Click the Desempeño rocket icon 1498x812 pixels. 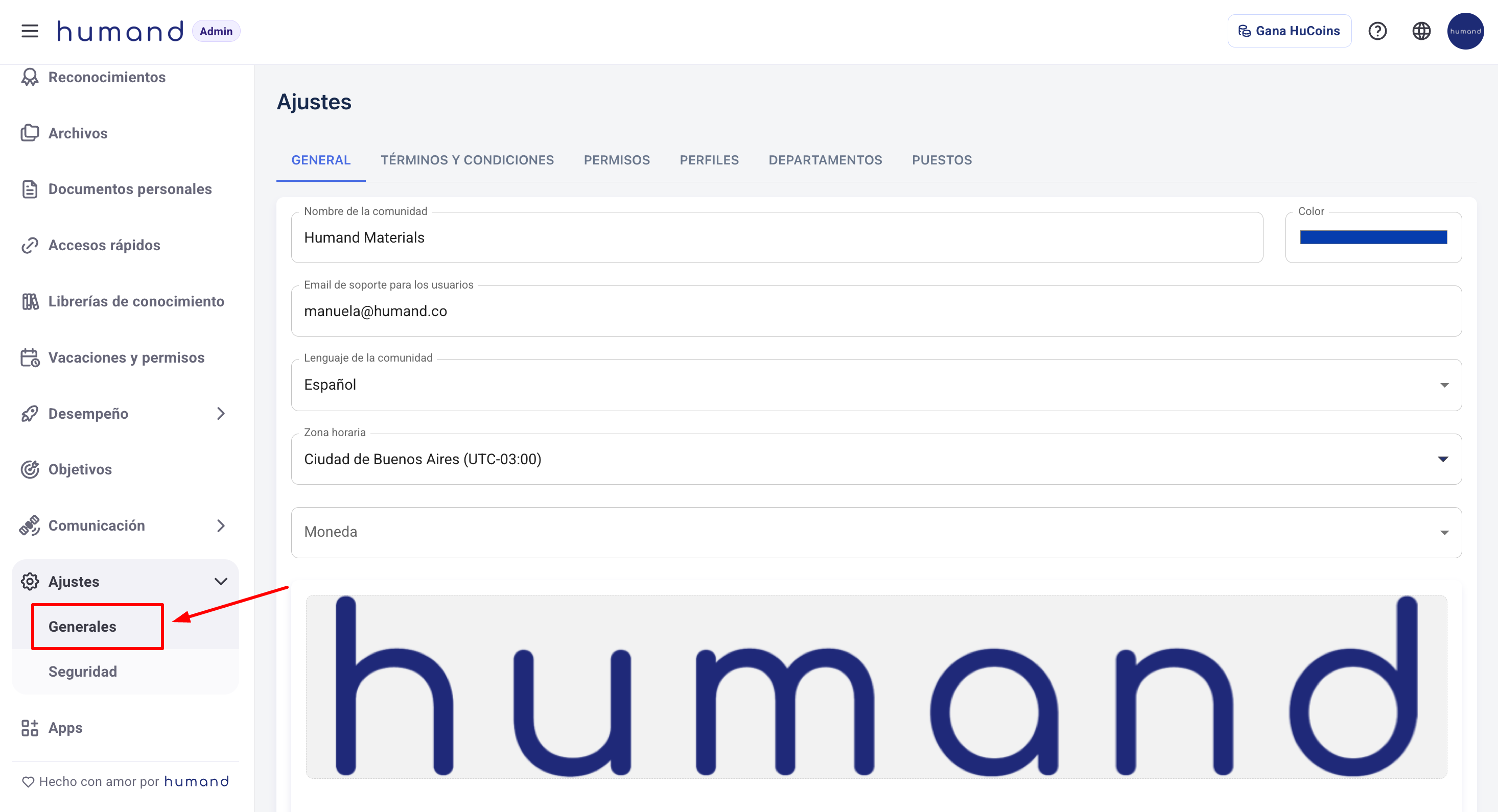[30, 413]
